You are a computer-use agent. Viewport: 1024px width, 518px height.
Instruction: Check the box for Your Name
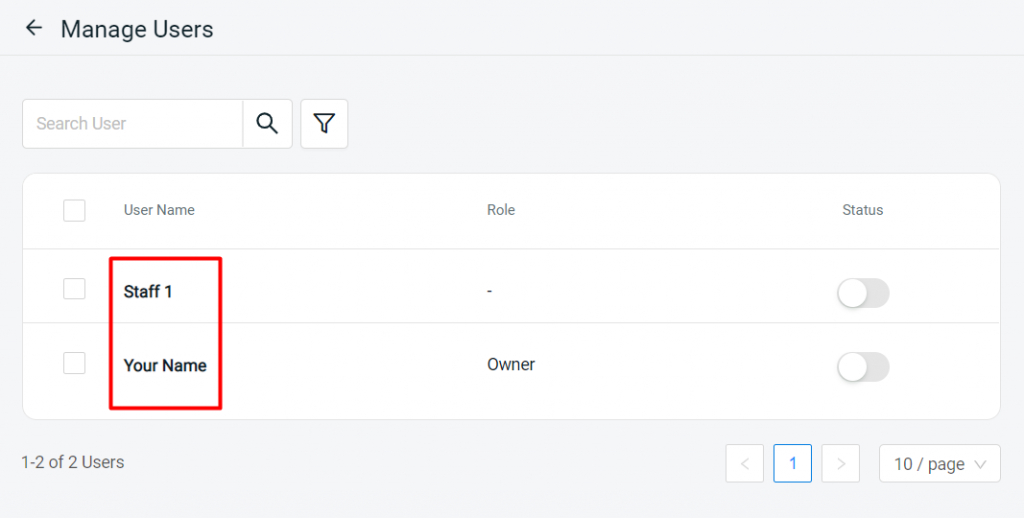74,363
